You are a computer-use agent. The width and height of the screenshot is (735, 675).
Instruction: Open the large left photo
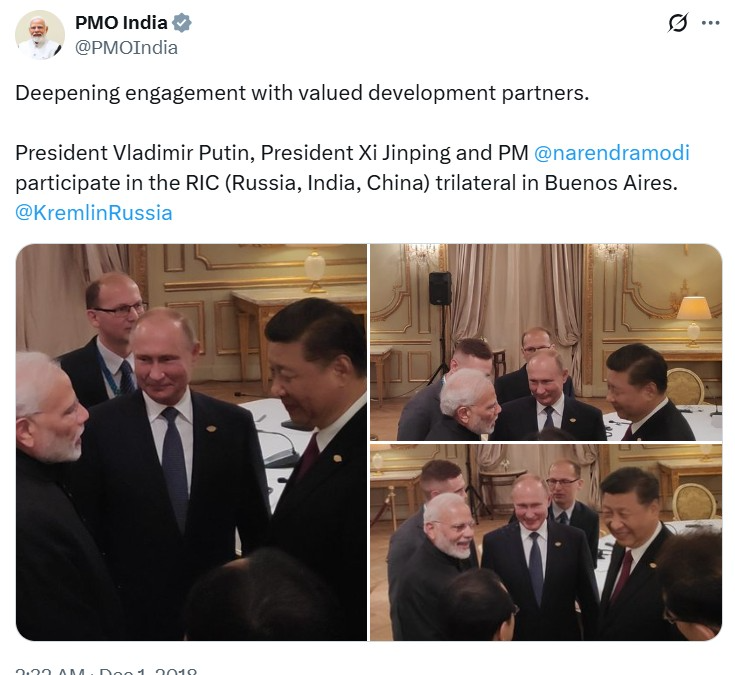[x=191, y=442]
